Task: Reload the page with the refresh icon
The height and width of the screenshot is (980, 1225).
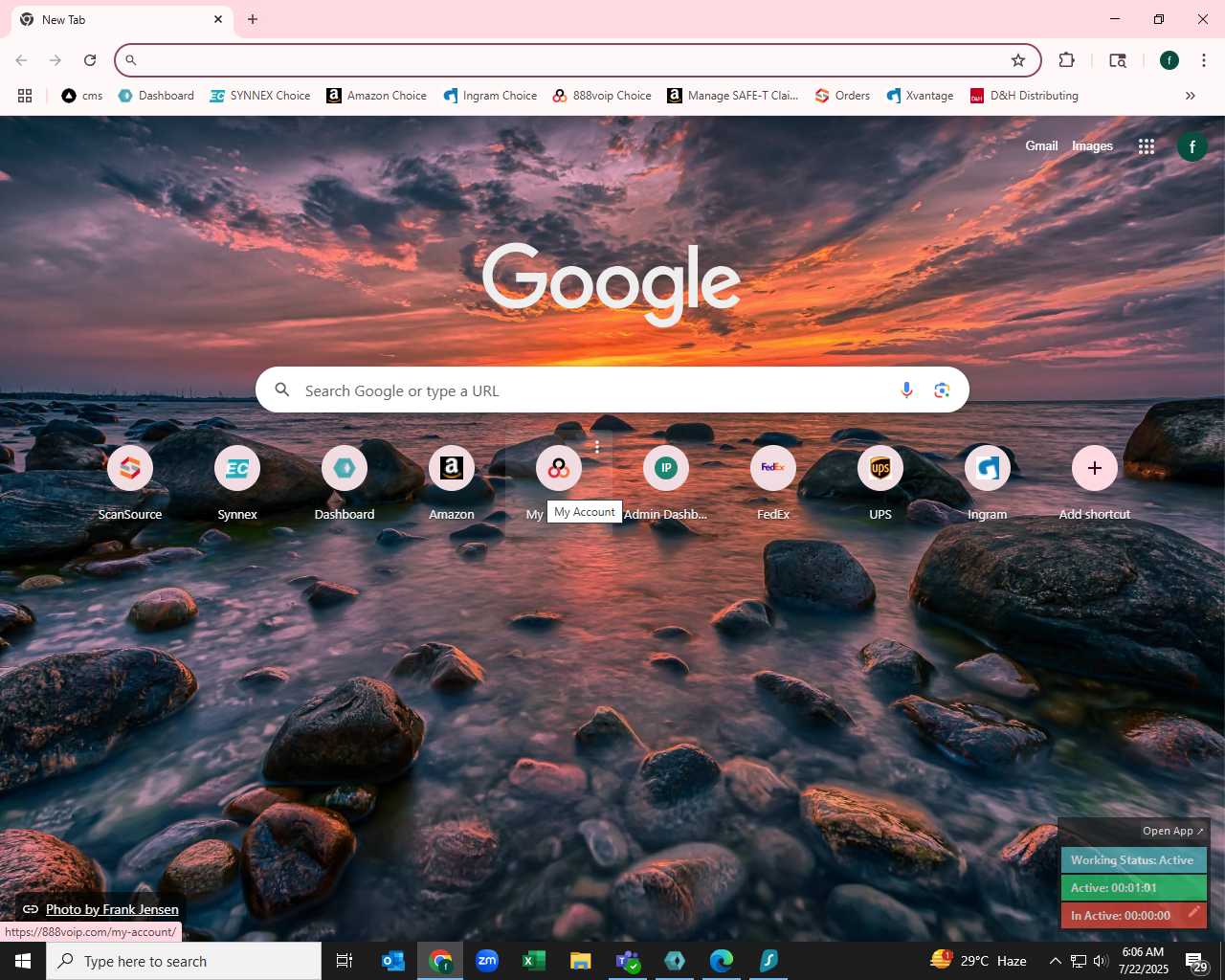Action: tap(90, 60)
